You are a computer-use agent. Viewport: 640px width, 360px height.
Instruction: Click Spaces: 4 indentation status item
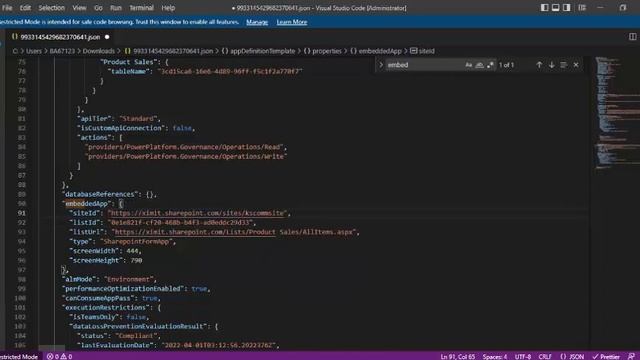click(495, 356)
